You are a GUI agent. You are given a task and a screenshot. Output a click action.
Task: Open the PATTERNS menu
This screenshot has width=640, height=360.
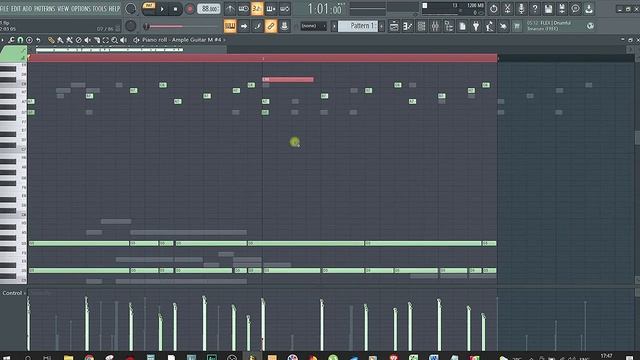(44, 9)
